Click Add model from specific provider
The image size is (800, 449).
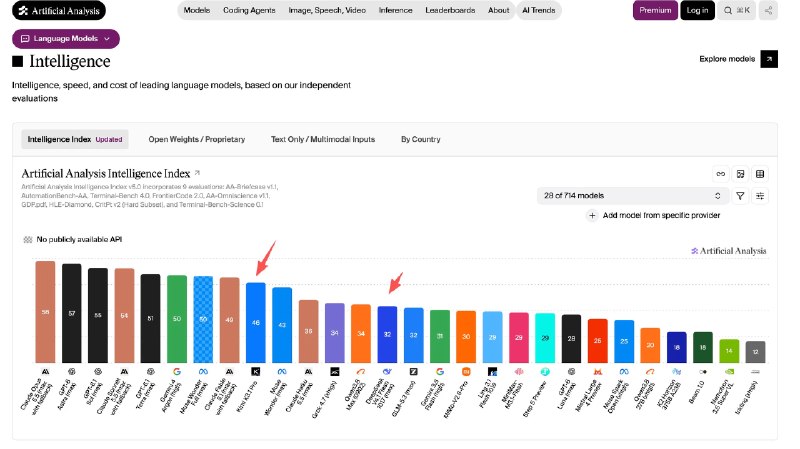coord(661,215)
